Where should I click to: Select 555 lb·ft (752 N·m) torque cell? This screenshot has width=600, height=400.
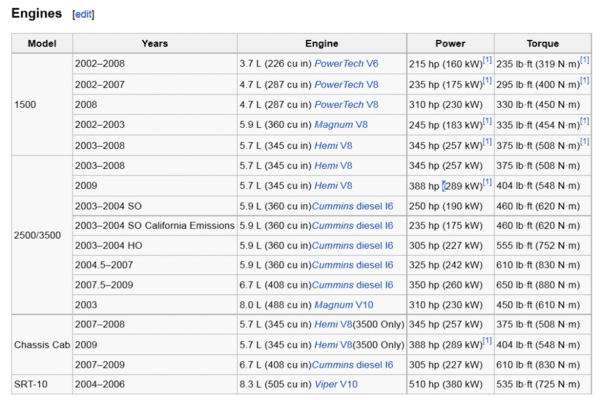[x=543, y=245]
